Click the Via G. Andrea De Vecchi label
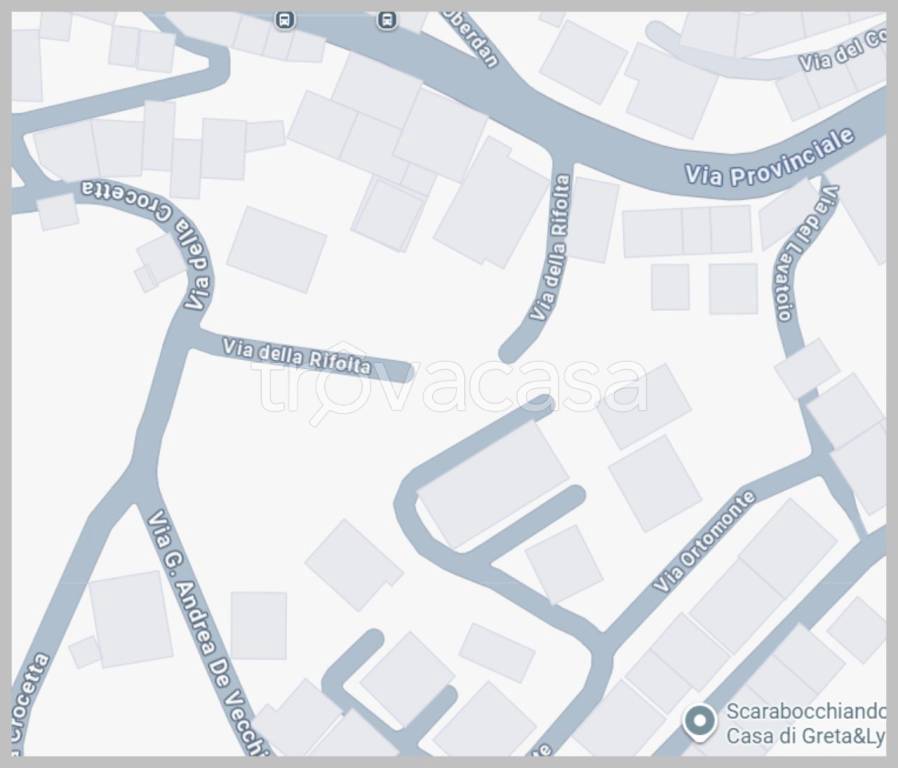The height and width of the screenshot is (768, 898). [x=207, y=632]
